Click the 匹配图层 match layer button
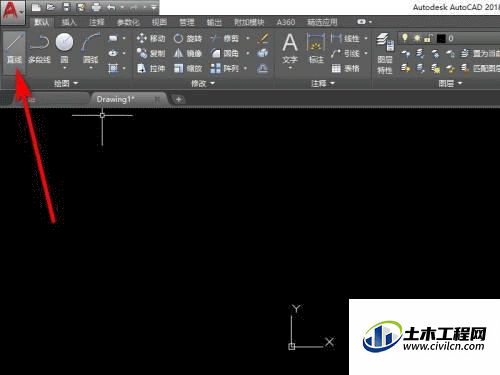 click(480, 68)
